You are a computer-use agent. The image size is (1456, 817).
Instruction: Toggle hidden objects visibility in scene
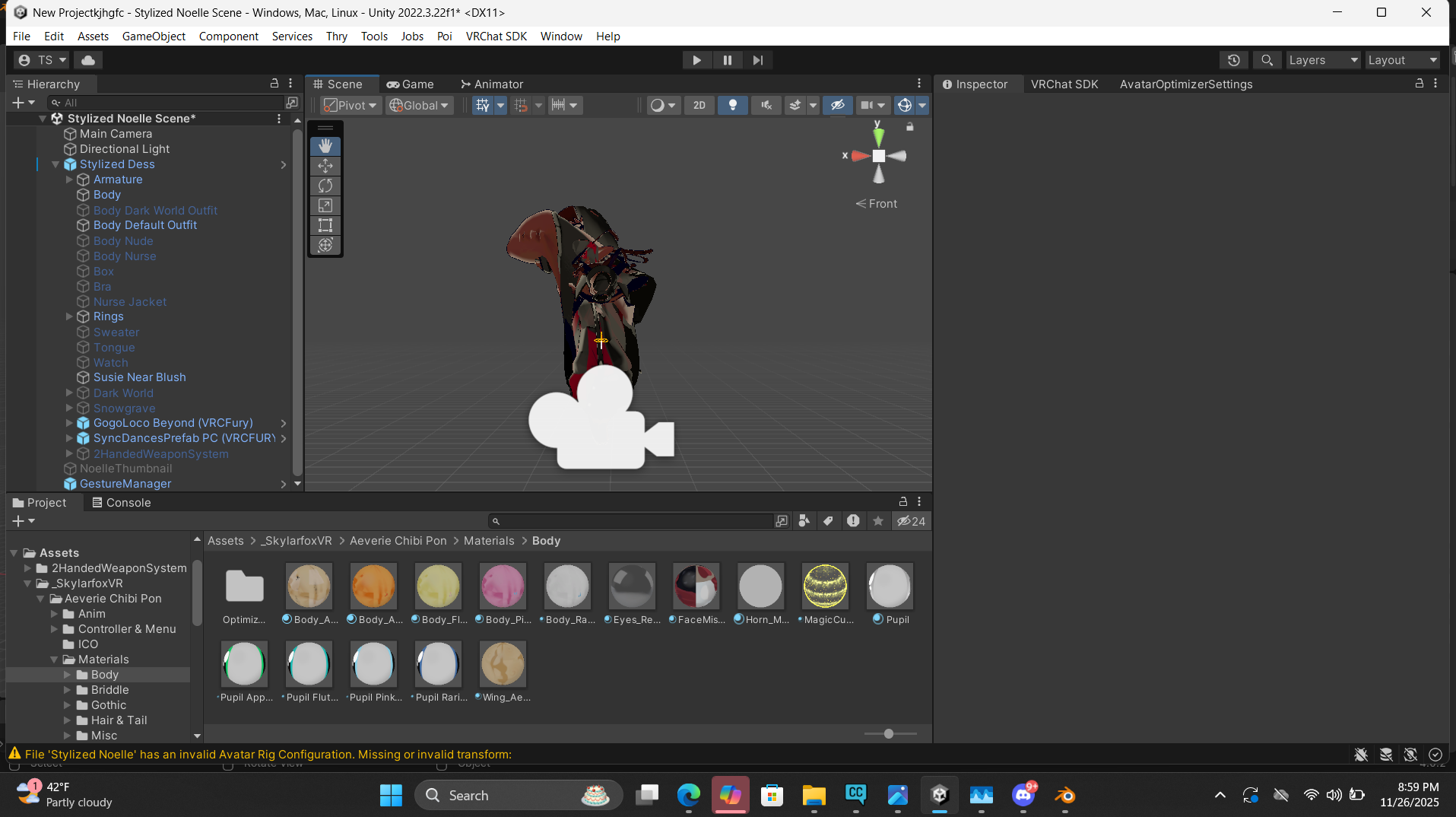(x=838, y=106)
